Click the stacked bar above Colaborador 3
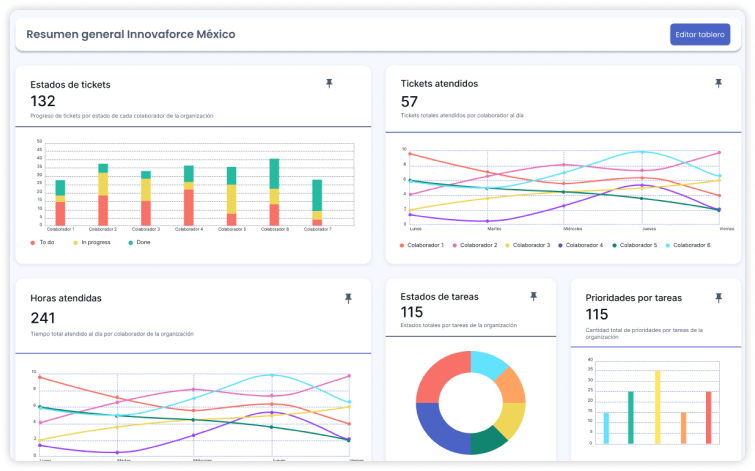Viewport: 755px width, 471px height. (146, 198)
